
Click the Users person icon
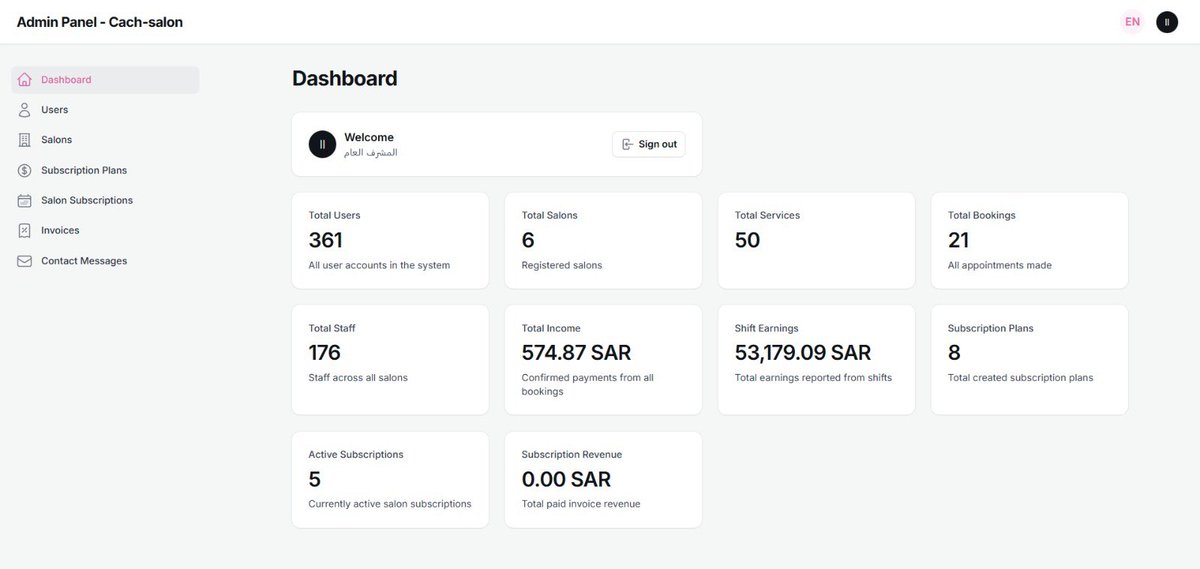pyautogui.click(x=25, y=110)
